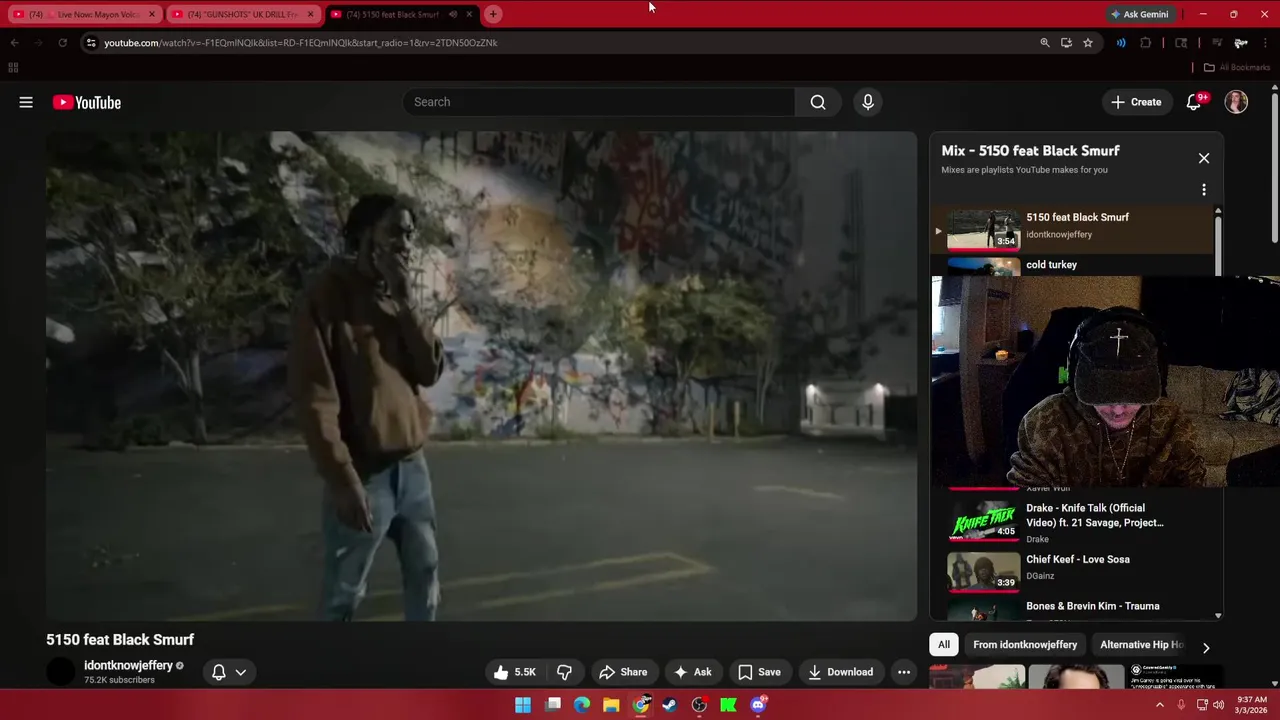Switch to Live Now: Mayon Volcano tab
This screenshot has width=1280, height=720.
[x=85, y=14]
